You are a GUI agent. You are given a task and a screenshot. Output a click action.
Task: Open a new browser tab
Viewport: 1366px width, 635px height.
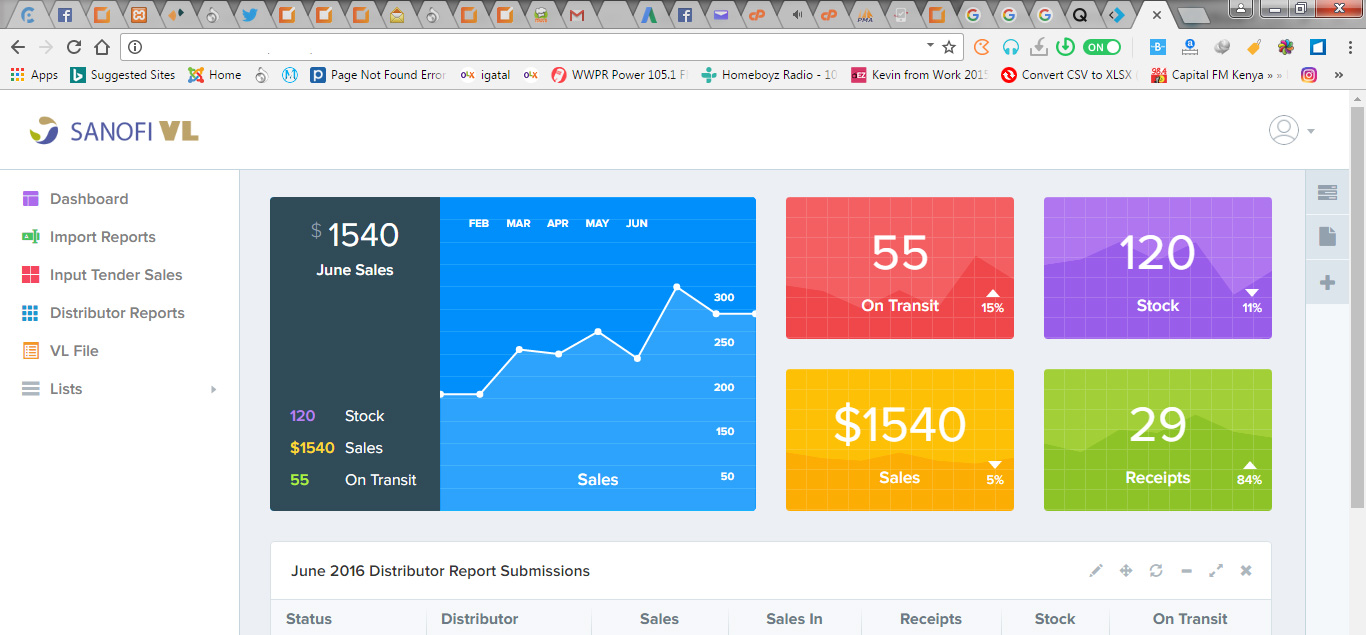pos(1193,15)
